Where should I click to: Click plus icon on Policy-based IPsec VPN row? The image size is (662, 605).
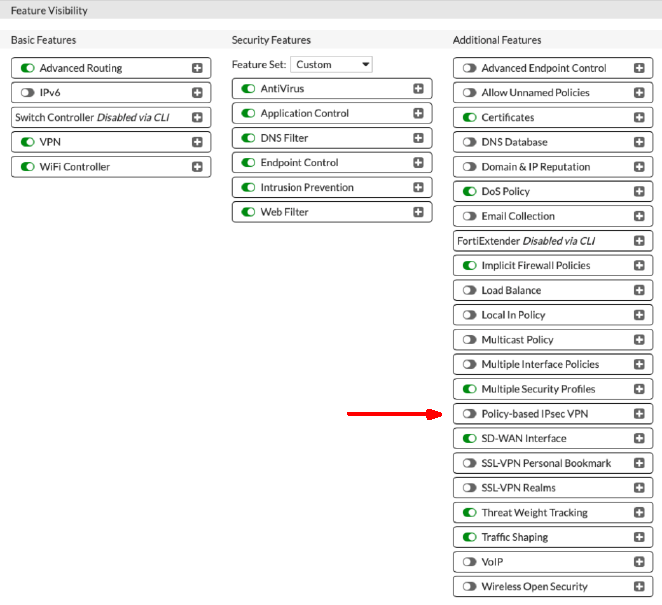(x=639, y=414)
